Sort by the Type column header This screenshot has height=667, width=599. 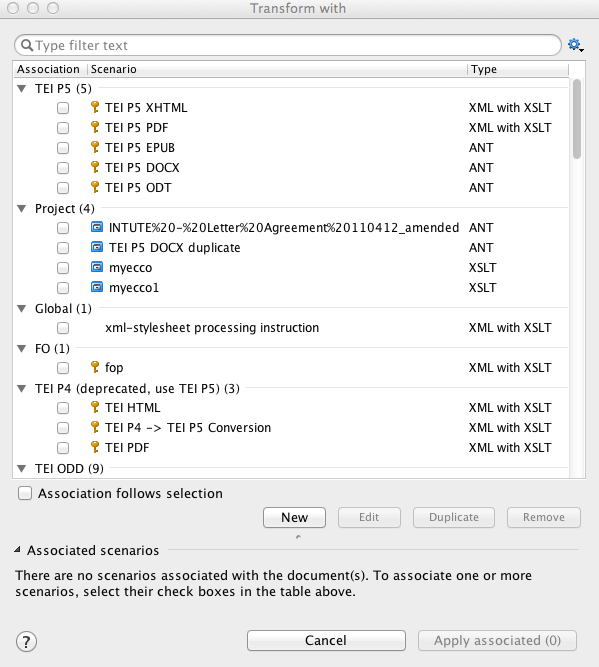tap(518, 69)
